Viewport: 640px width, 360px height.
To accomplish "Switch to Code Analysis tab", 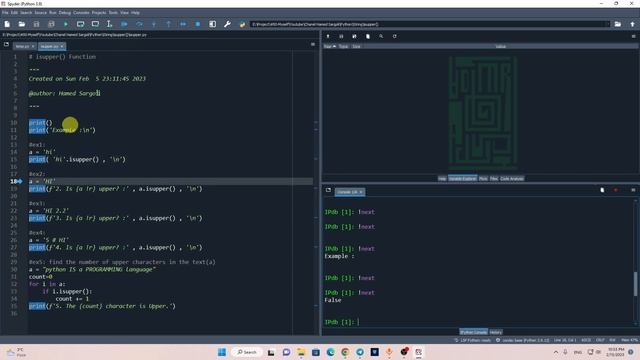I will [x=512, y=178].
